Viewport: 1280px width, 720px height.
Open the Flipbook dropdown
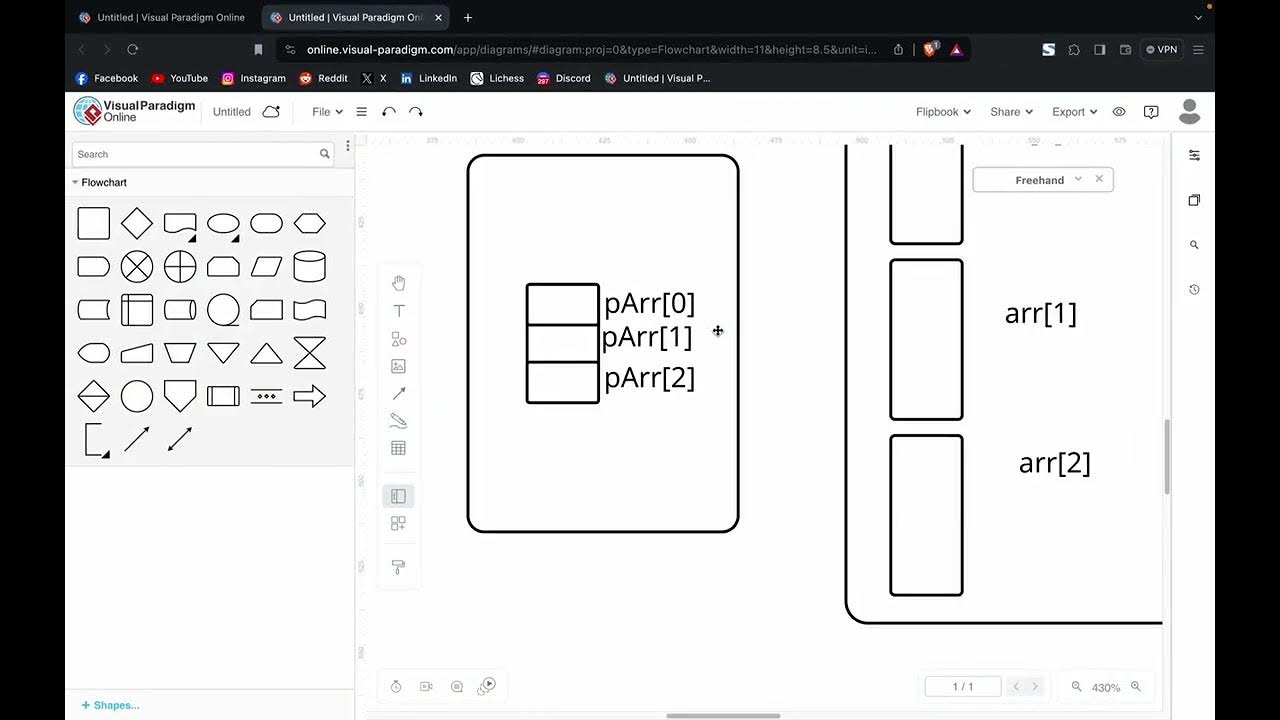pyautogui.click(x=944, y=112)
